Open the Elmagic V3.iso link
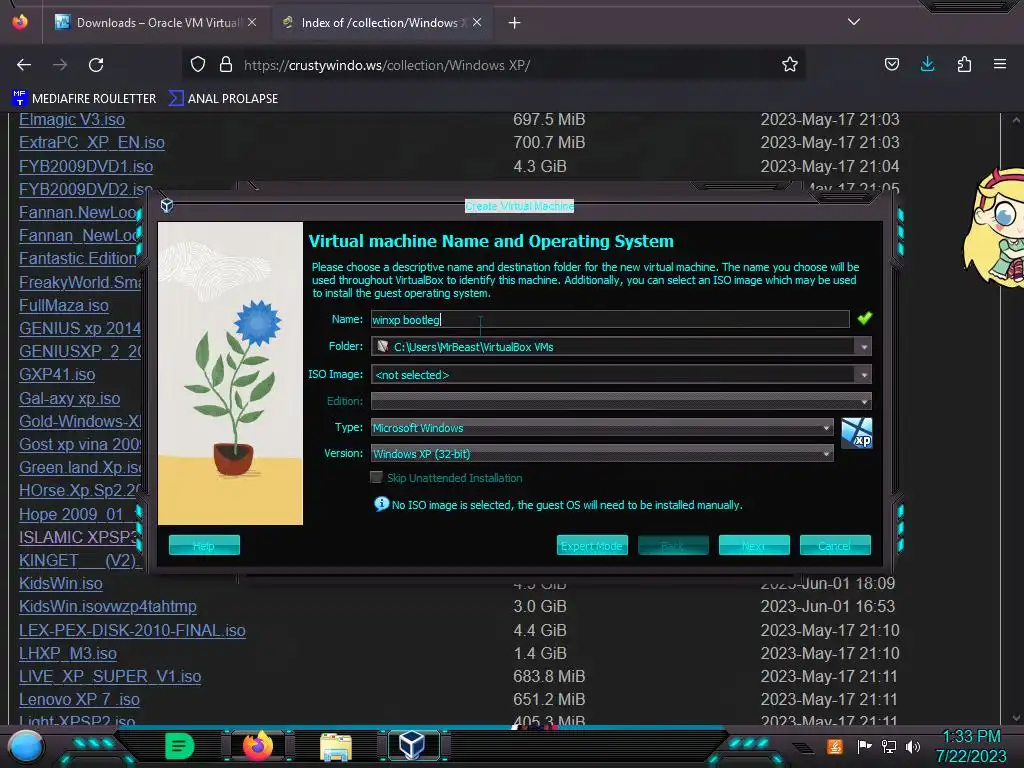 pos(72,120)
